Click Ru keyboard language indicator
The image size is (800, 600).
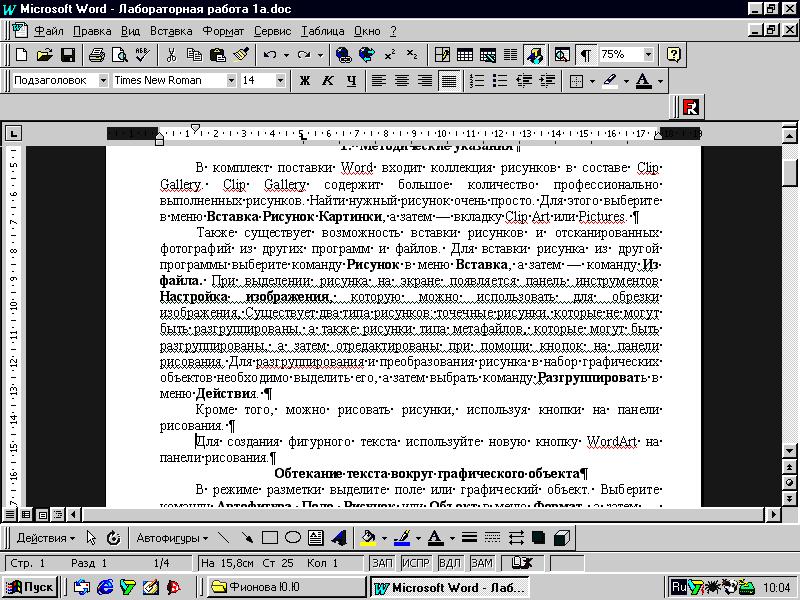tap(679, 587)
